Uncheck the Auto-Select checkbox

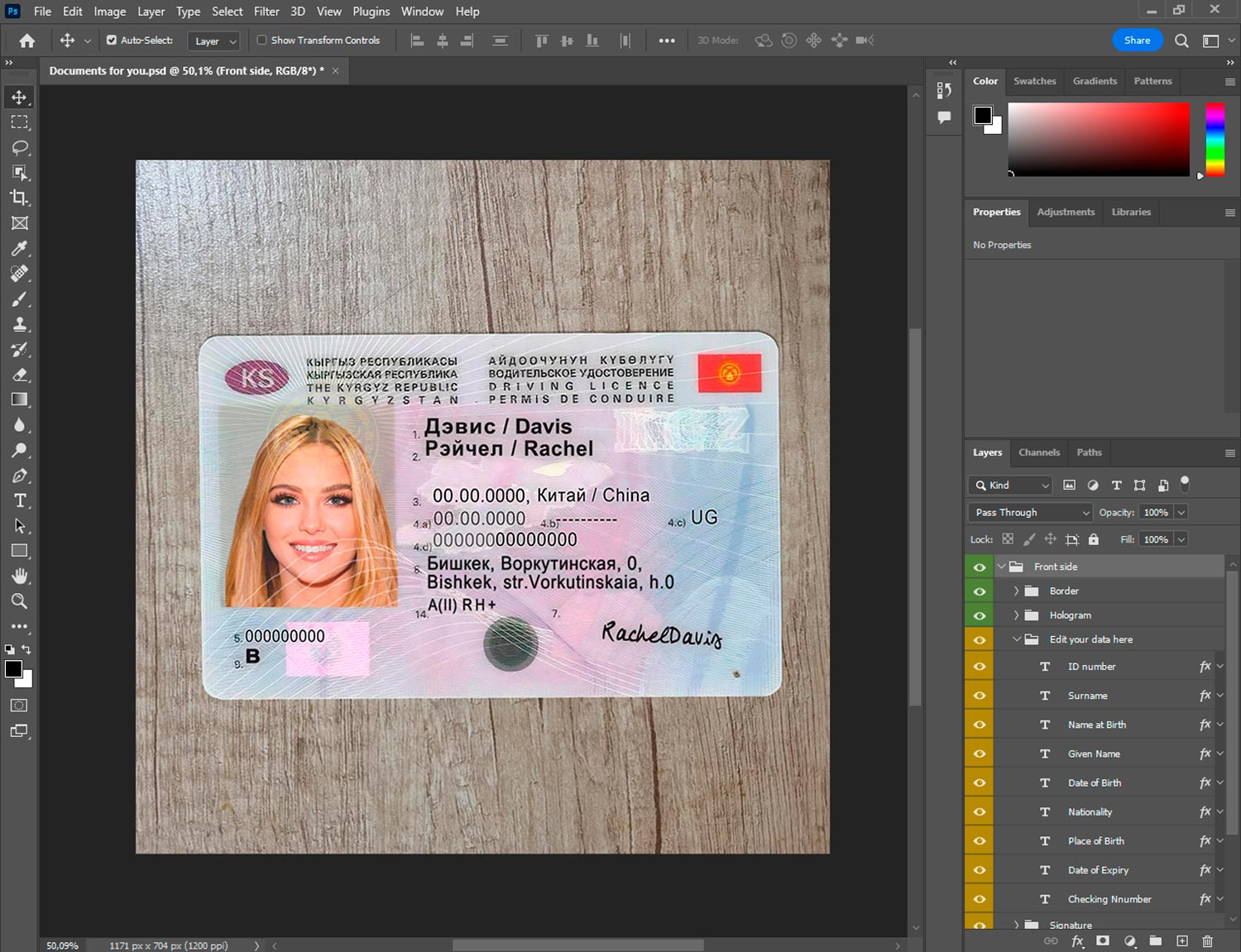(x=112, y=40)
